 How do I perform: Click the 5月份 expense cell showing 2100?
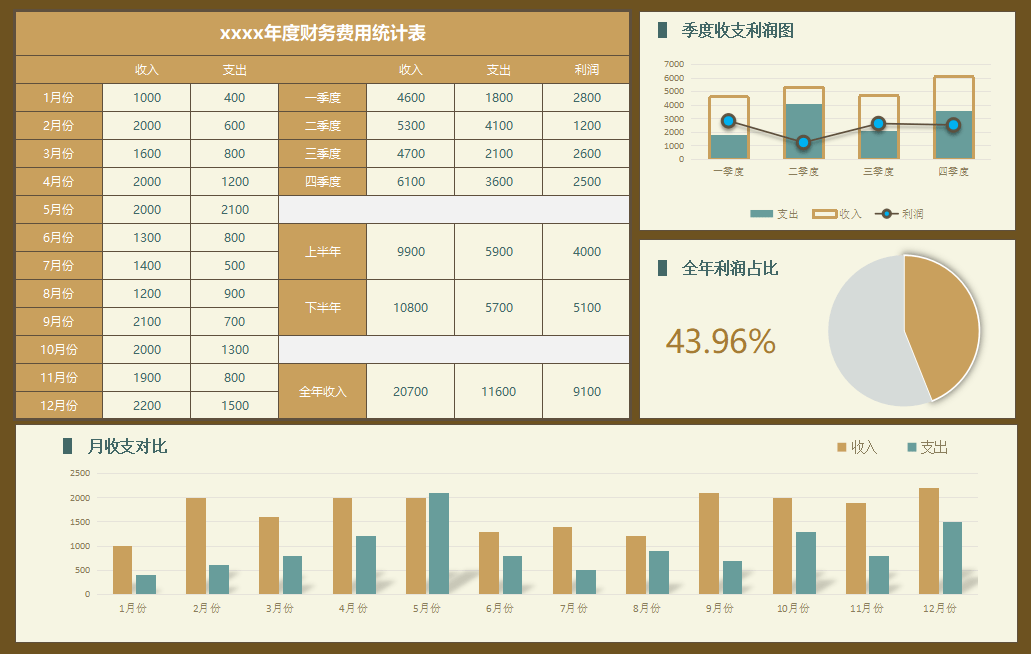(x=233, y=209)
